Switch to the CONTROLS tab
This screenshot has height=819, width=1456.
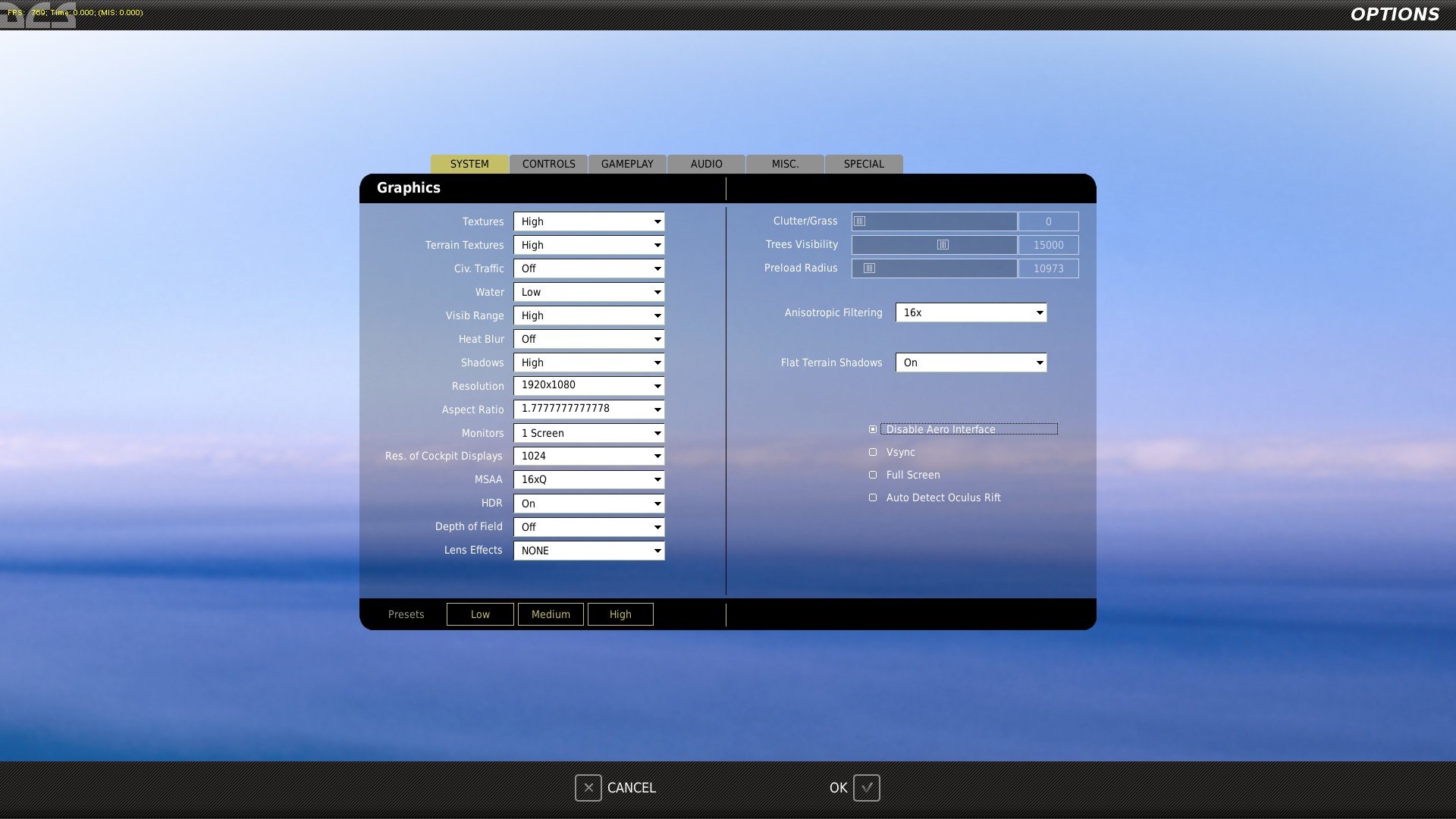coord(548,164)
